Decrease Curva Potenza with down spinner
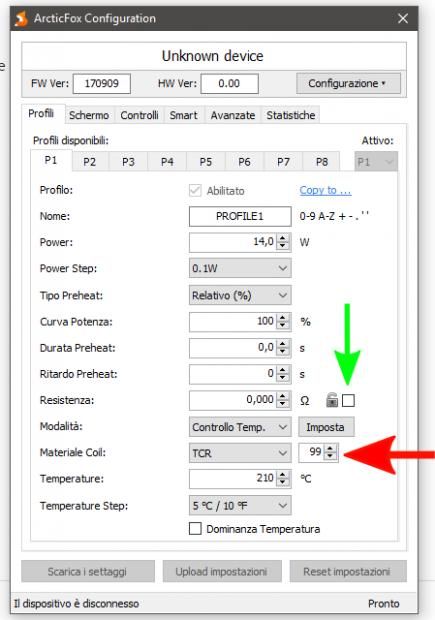 click(283, 326)
